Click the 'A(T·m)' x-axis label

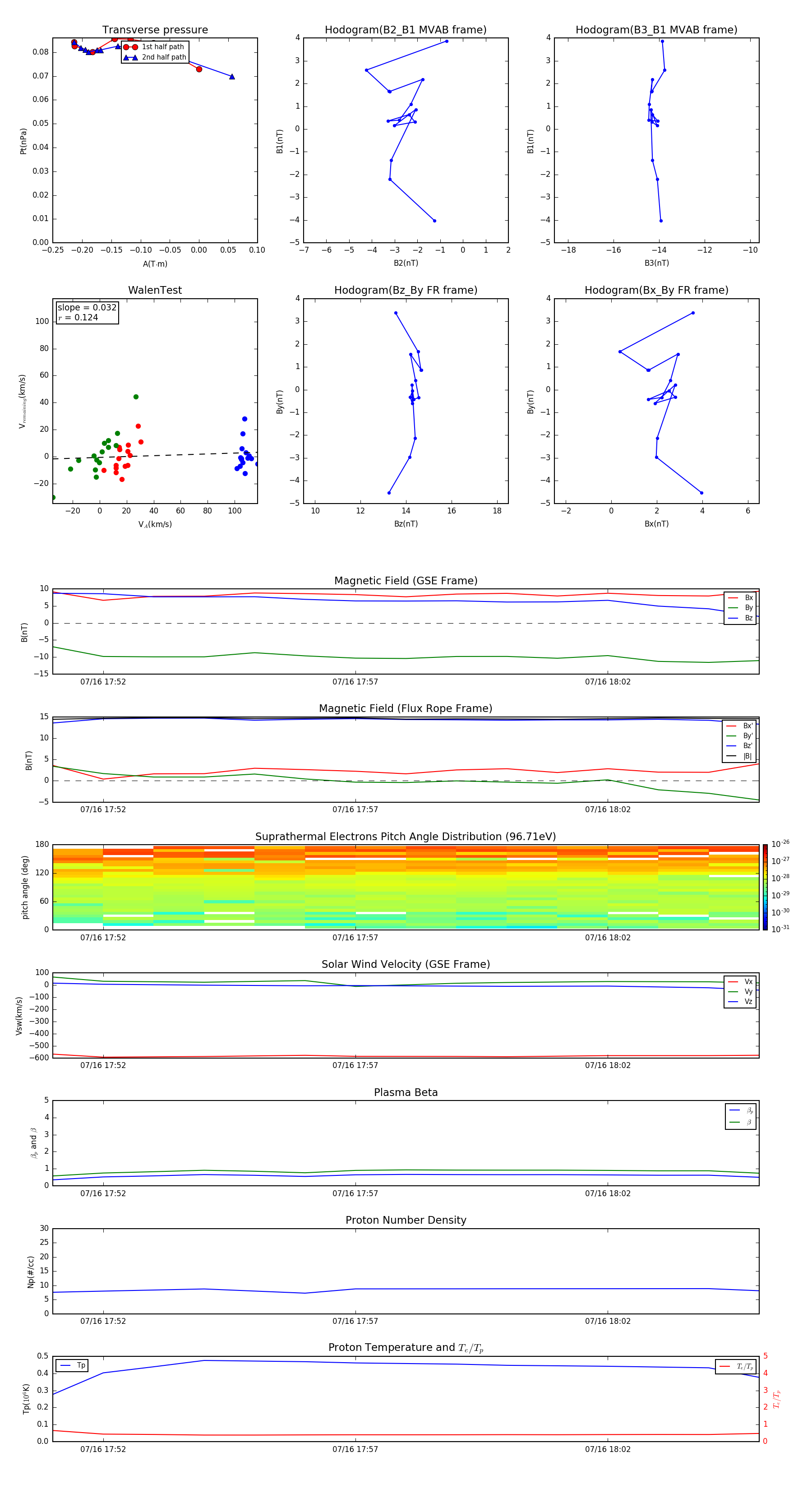coord(155,264)
